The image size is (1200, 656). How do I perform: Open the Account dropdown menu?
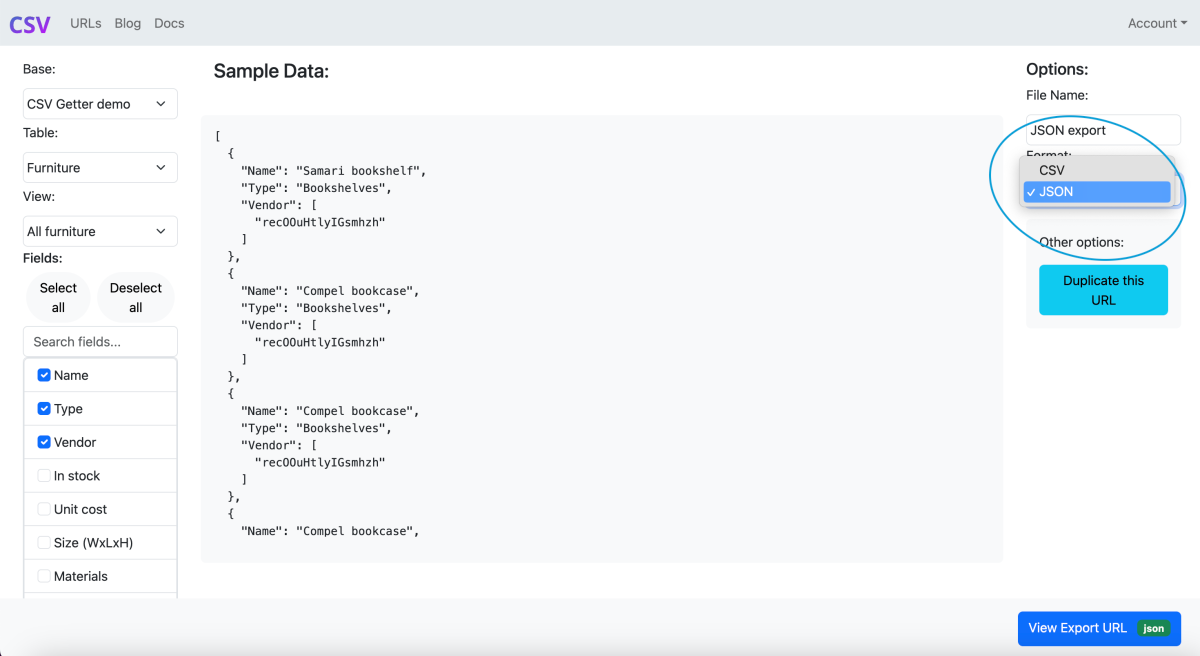tap(1156, 23)
